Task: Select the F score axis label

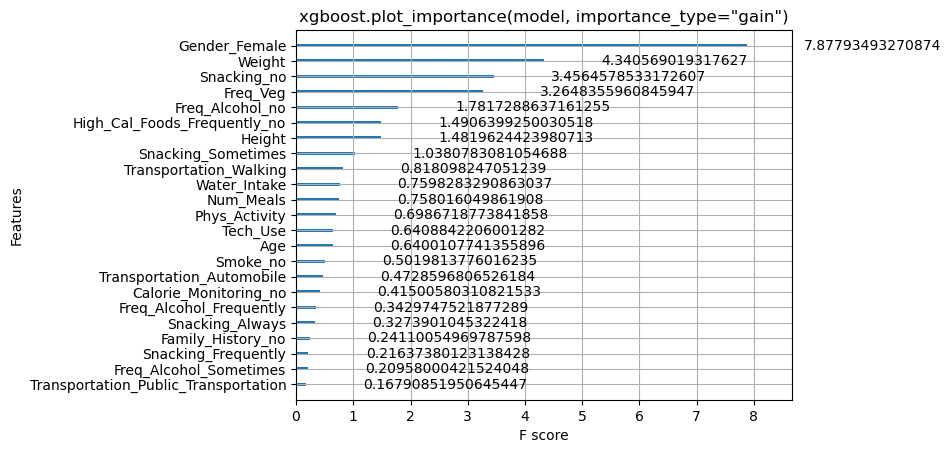Action: coord(543,435)
